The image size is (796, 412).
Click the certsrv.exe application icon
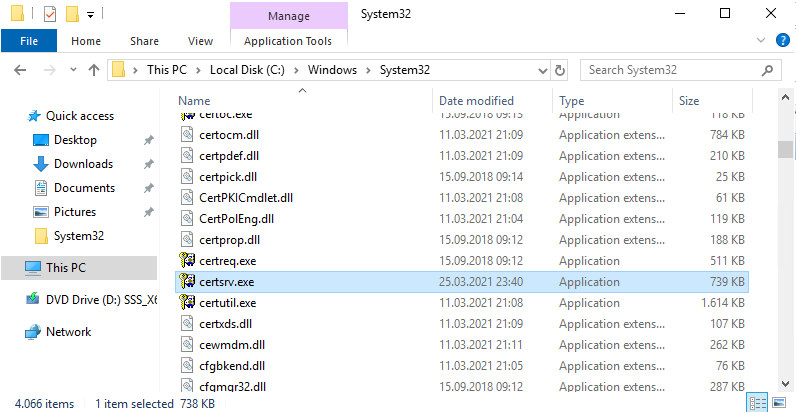tap(187, 281)
